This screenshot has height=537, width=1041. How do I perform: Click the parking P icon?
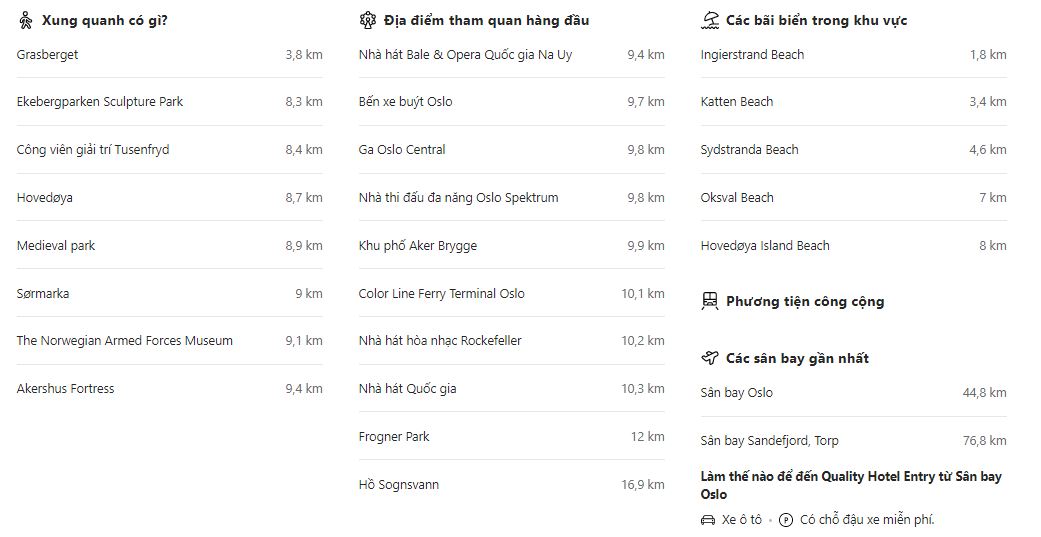pyautogui.click(x=786, y=520)
